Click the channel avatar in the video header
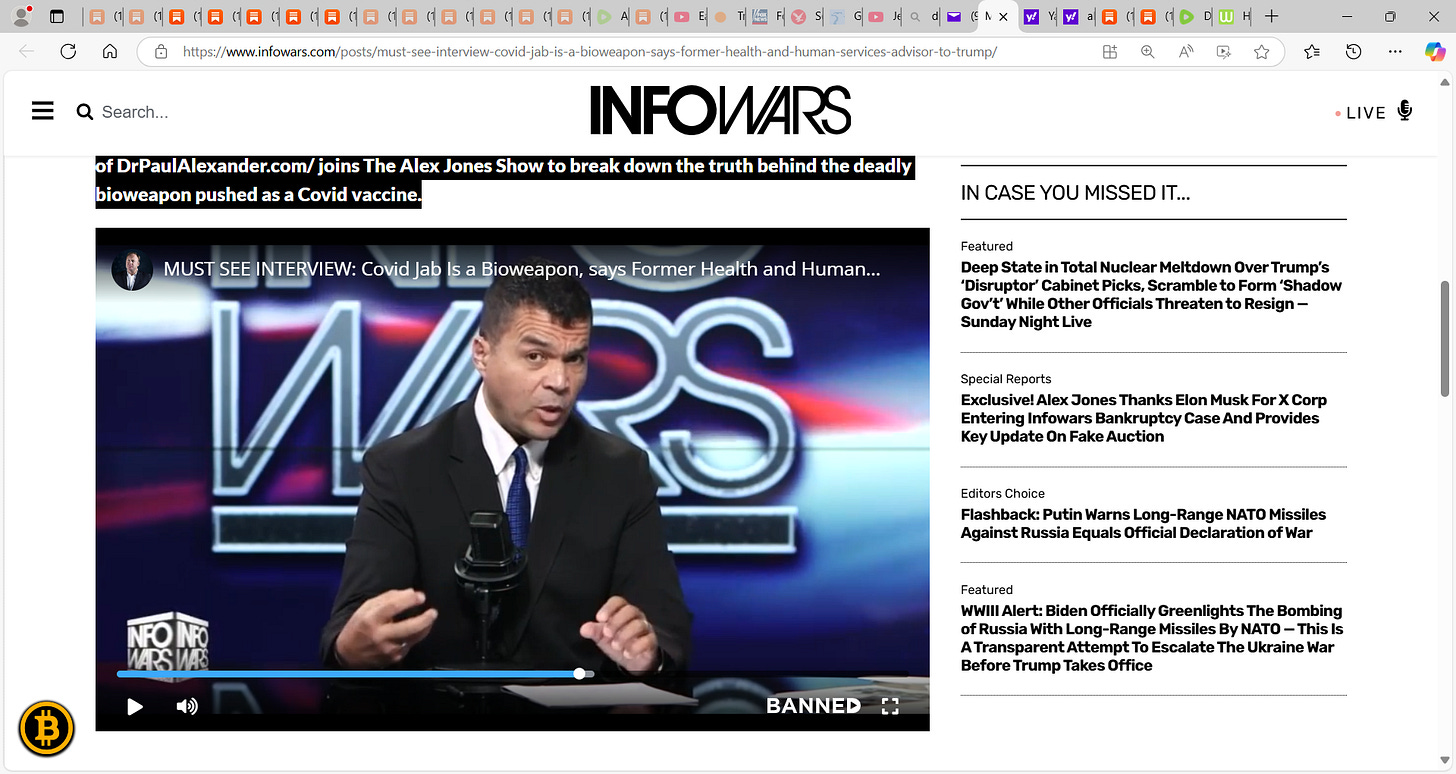1456x774 pixels. [x=132, y=270]
